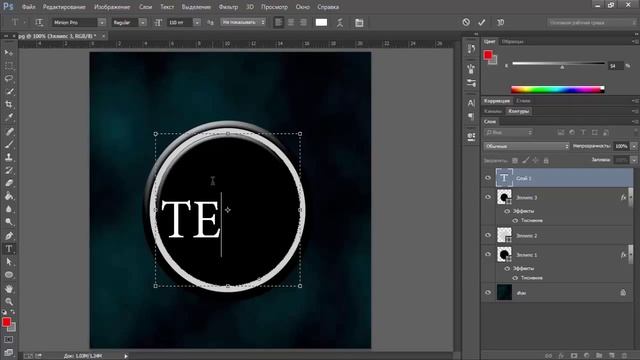
Task: Switch to the Стили tab
Action: tap(523, 100)
